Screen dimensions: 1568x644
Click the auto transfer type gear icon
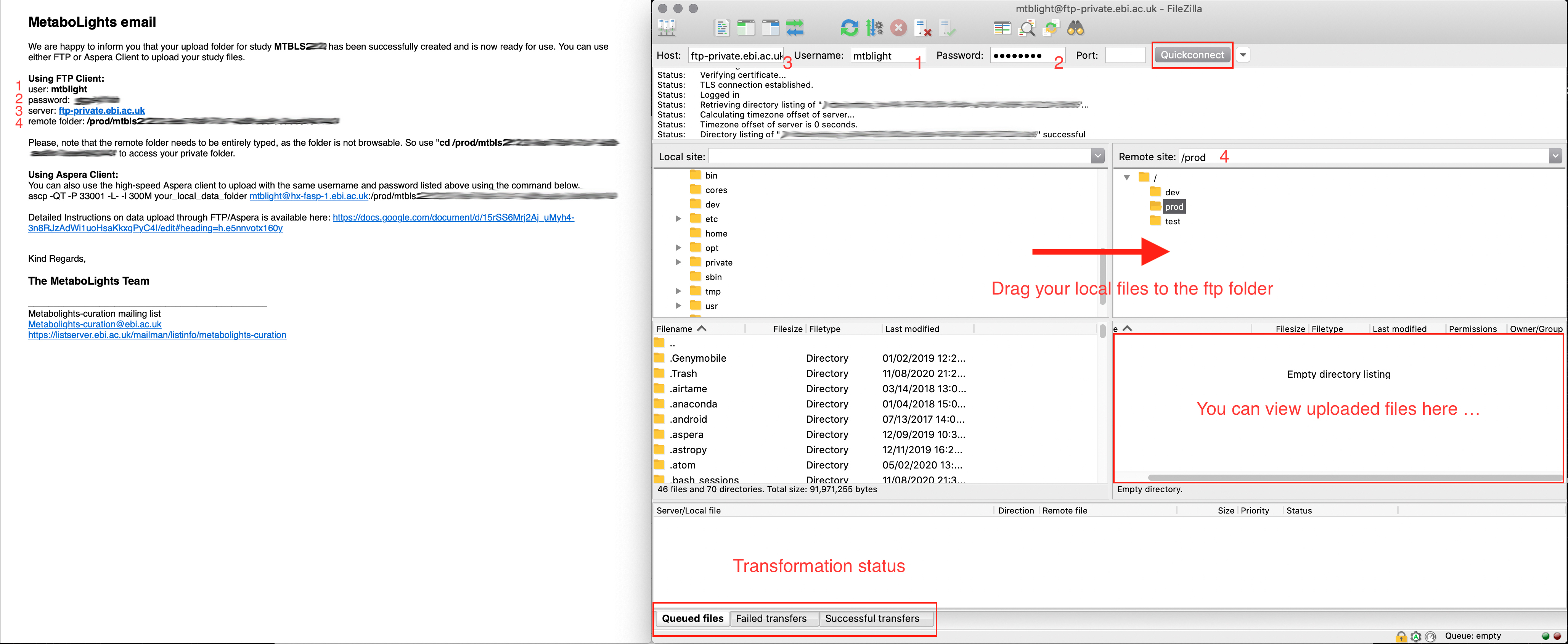(1416, 636)
